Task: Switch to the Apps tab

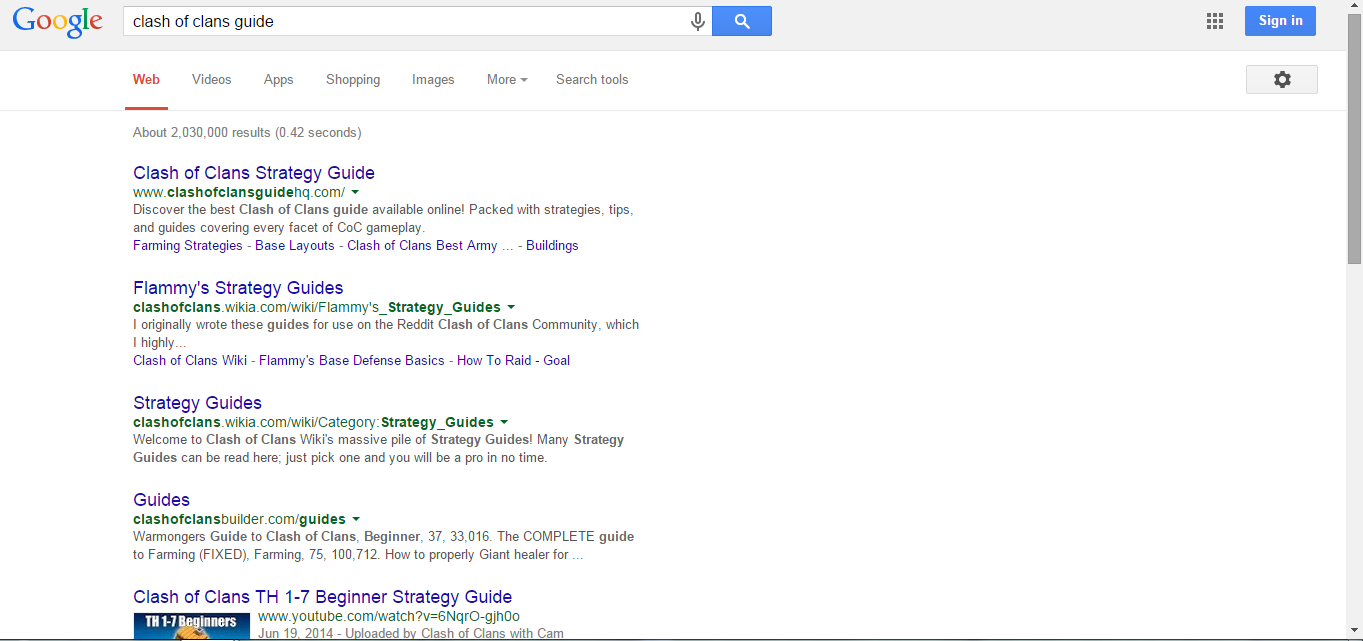Action: (278, 80)
